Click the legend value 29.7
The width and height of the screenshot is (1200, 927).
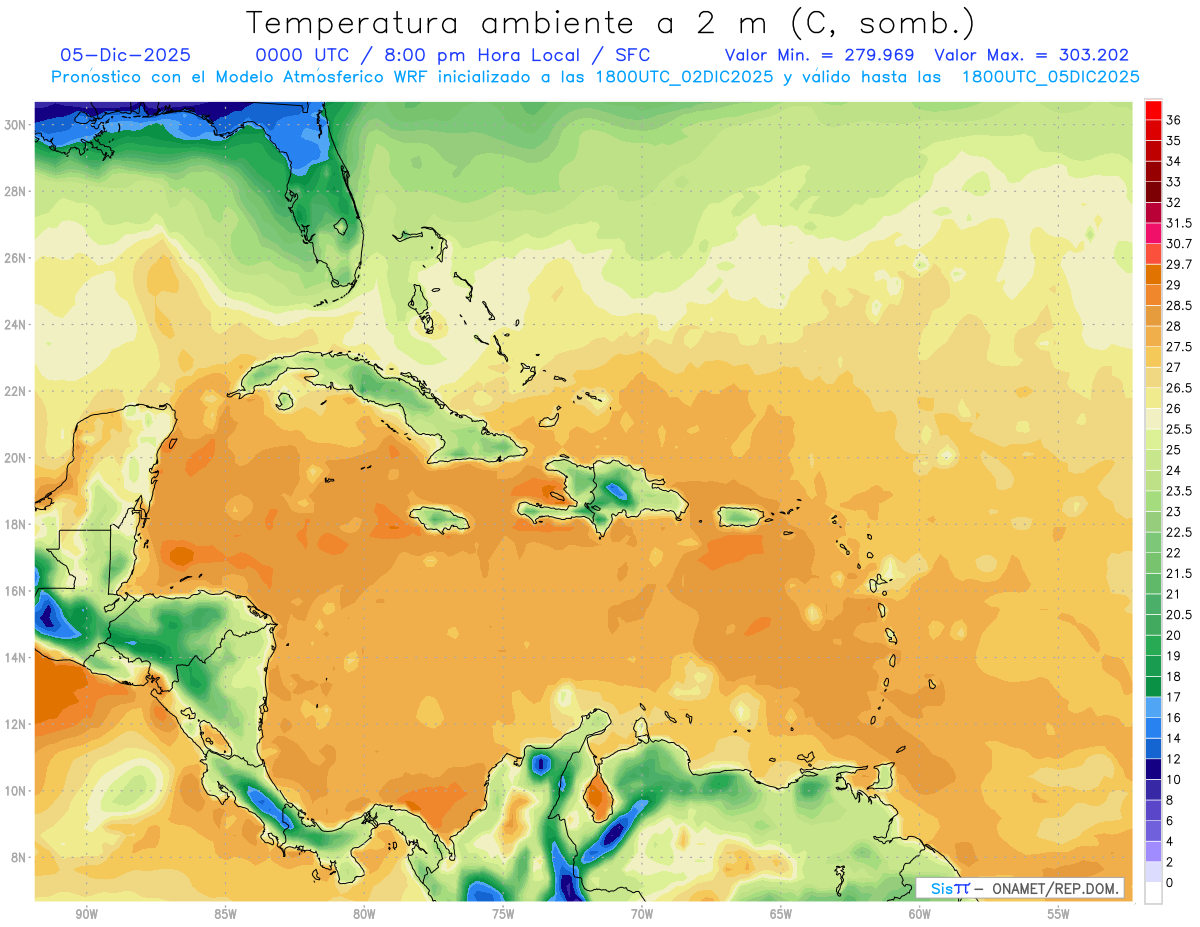pyautogui.click(x=1179, y=264)
